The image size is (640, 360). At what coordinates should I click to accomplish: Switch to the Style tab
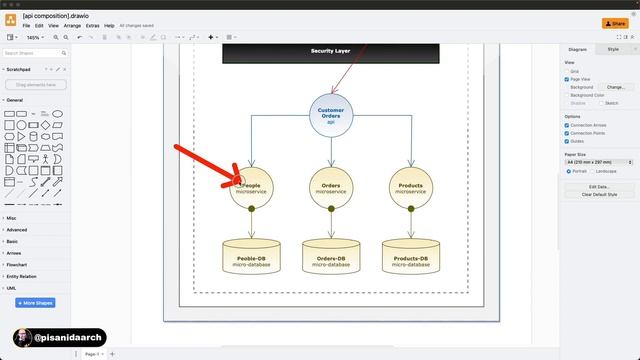pyautogui.click(x=613, y=49)
